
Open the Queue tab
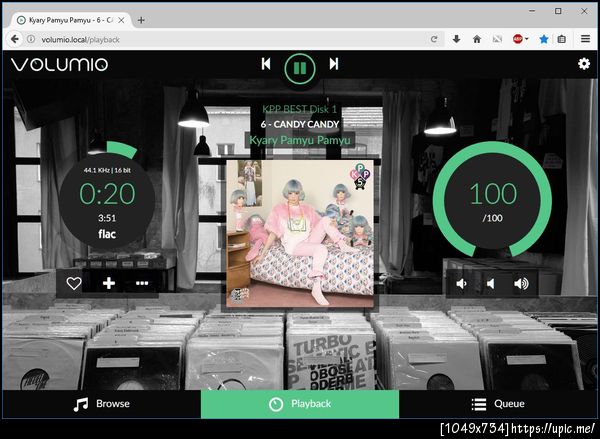click(498, 404)
